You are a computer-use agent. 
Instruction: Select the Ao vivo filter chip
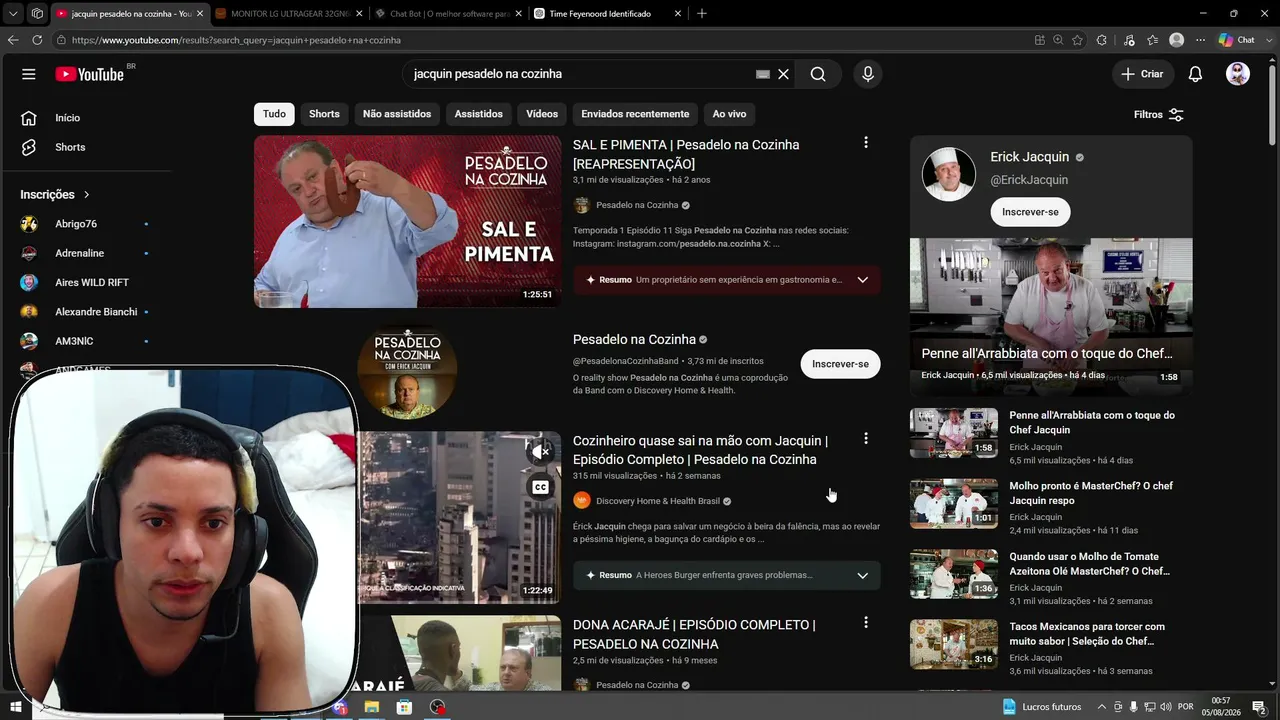(729, 114)
